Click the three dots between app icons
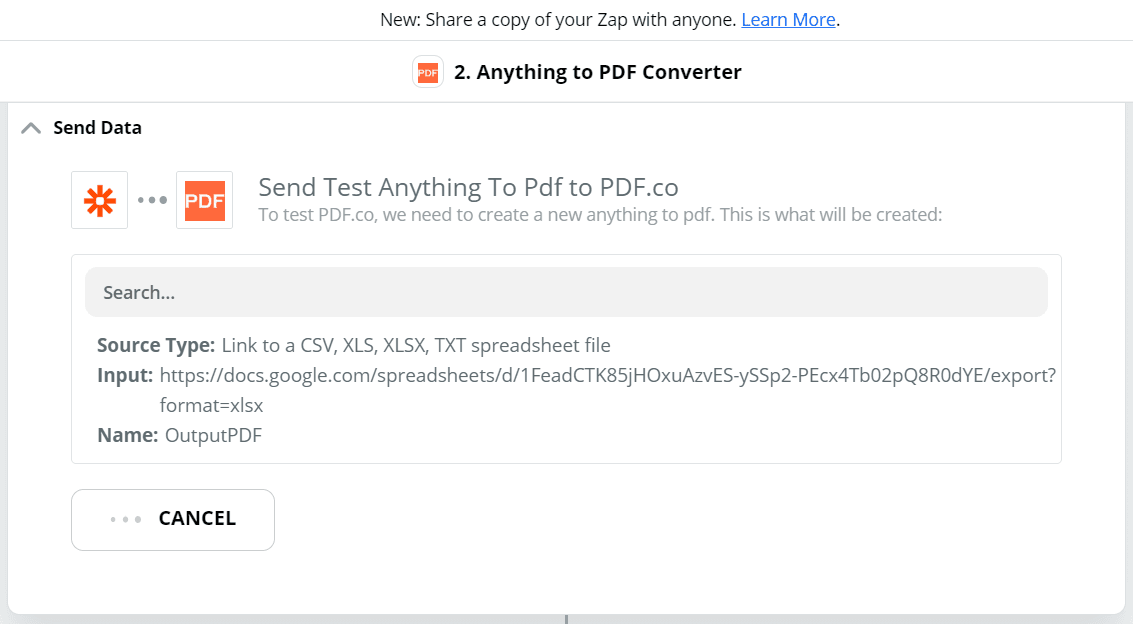Image resolution: width=1133 pixels, height=624 pixels. [x=152, y=200]
